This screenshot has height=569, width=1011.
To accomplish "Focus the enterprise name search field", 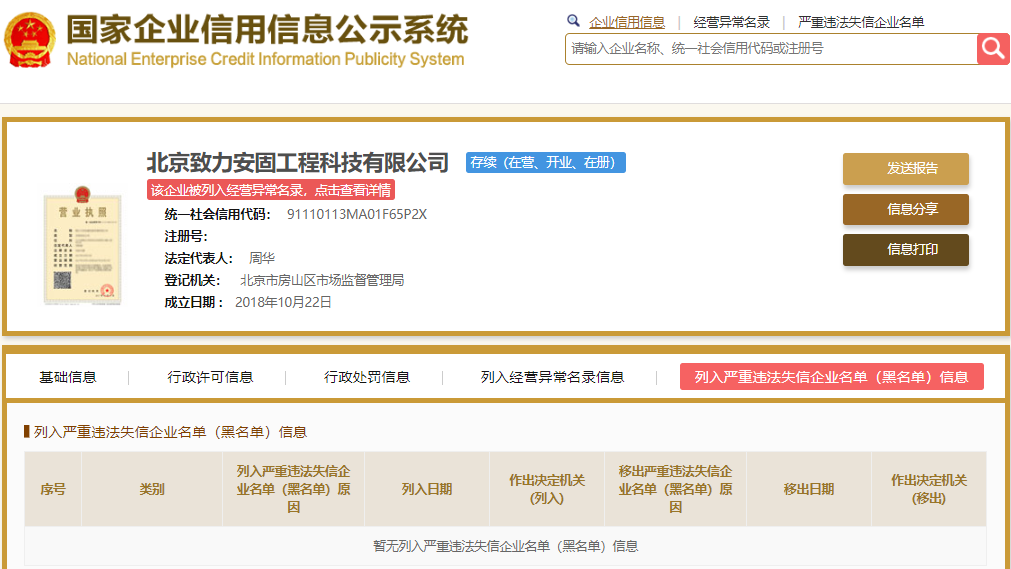I will click(771, 49).
